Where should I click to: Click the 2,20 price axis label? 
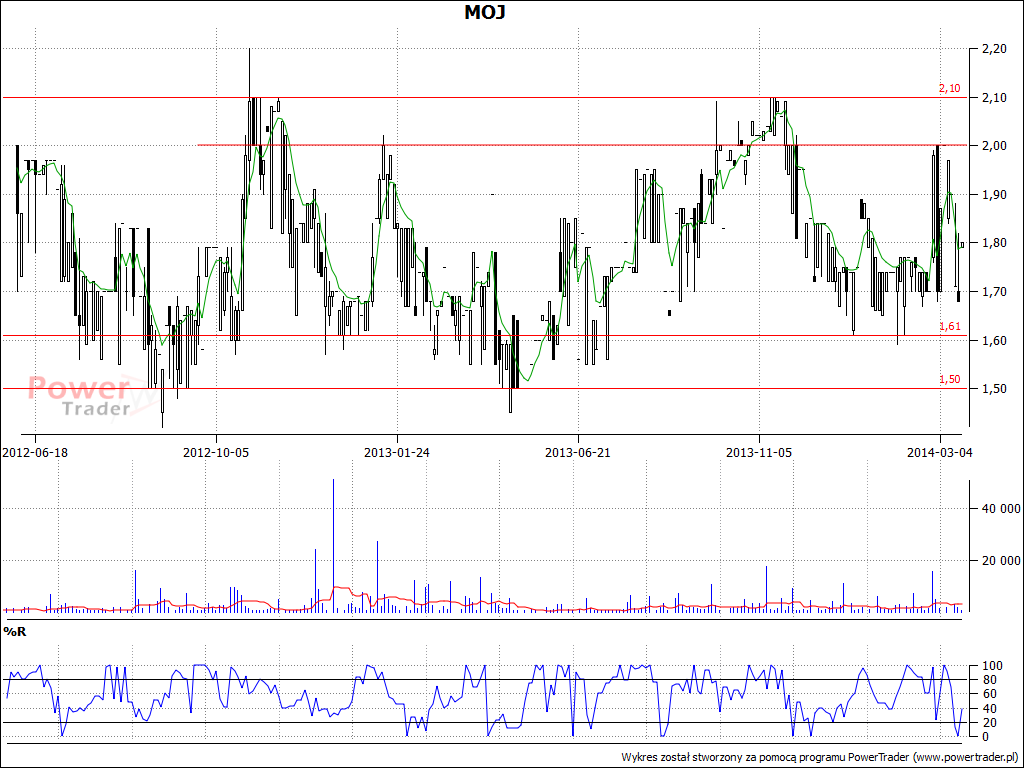[x=993, y=49]
